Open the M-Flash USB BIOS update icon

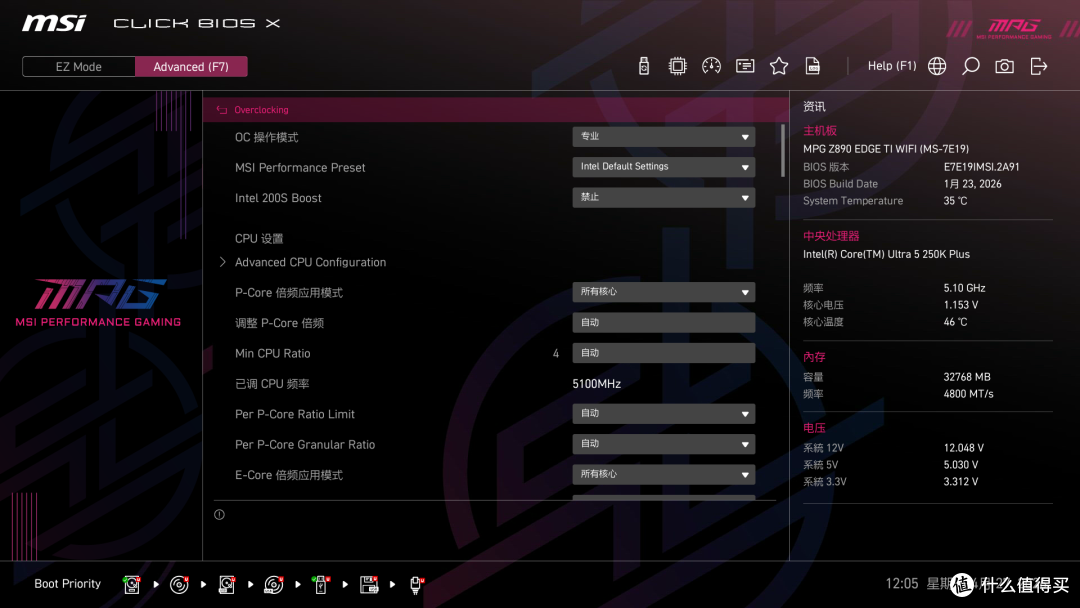(643, 66)
